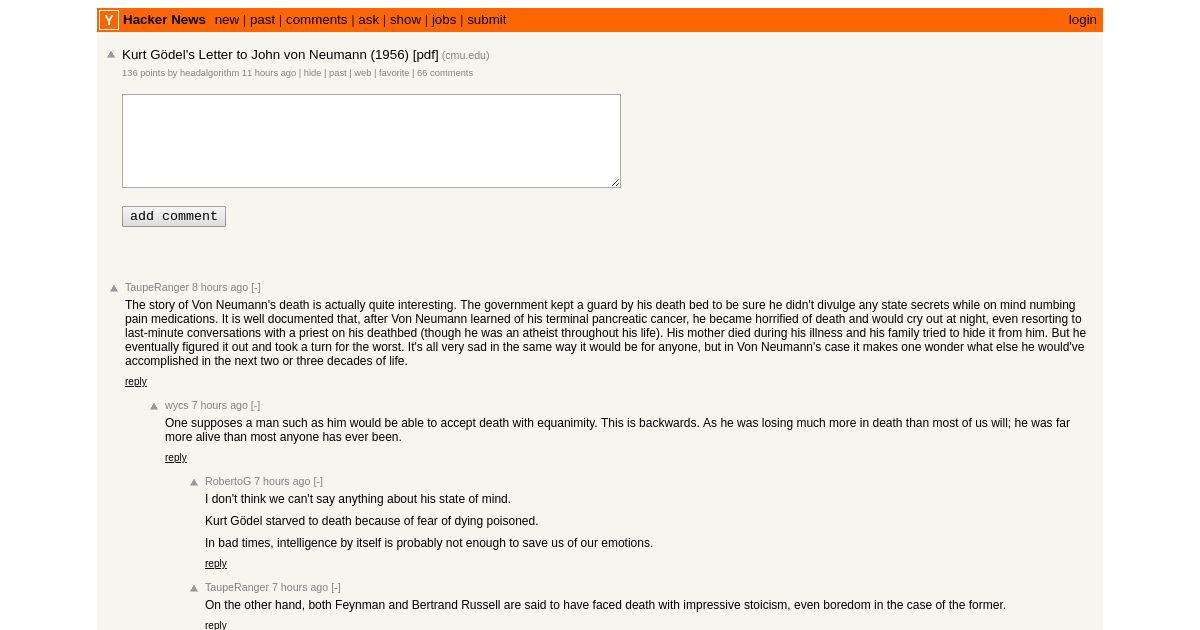Collapse RobertoG's comment with [-]
Image resolution: width=1200 pixels, height=630 pixels.
coord(318,481)
